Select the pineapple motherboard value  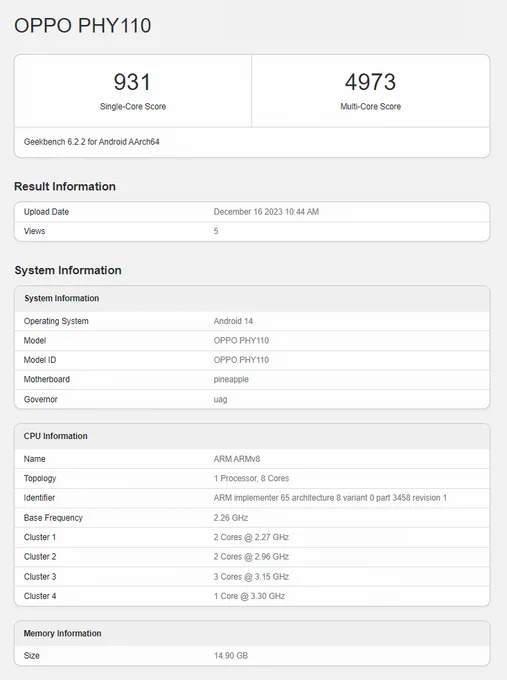click(231, 379)
